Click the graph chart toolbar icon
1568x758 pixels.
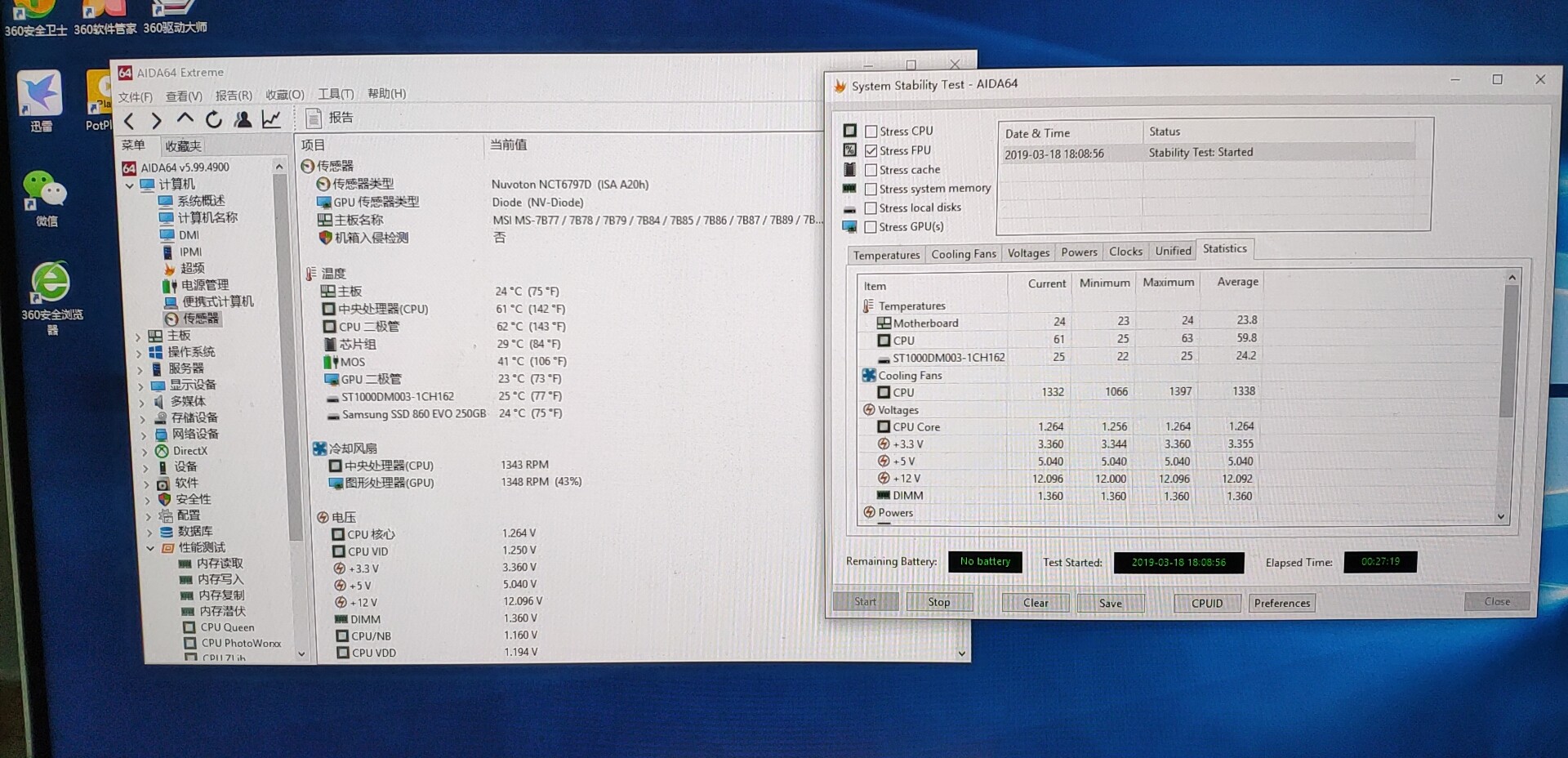coord(271,119)
